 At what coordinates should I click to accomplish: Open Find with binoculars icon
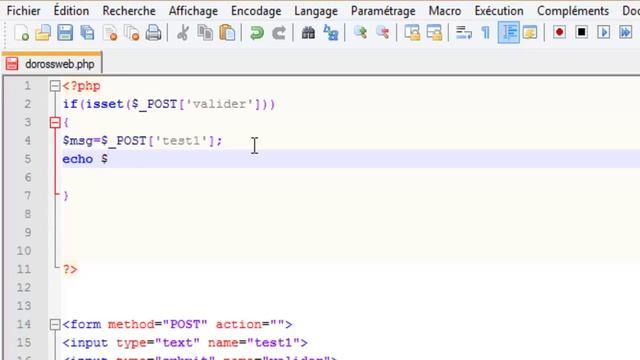click(308, 33)
